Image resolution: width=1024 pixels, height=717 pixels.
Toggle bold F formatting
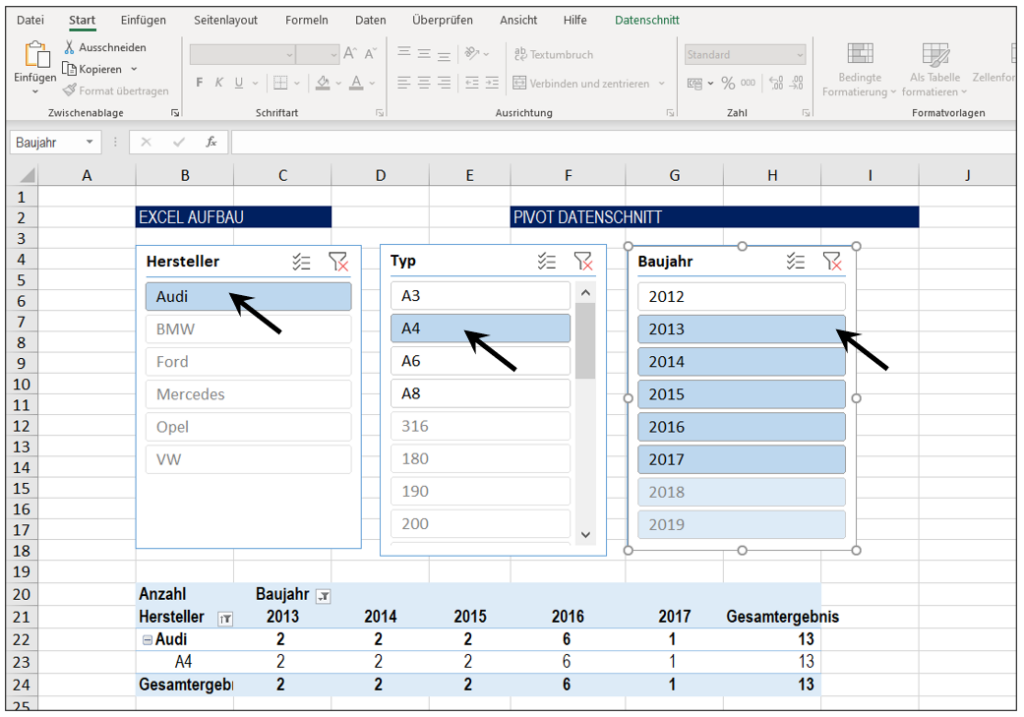tap(199, 82)
